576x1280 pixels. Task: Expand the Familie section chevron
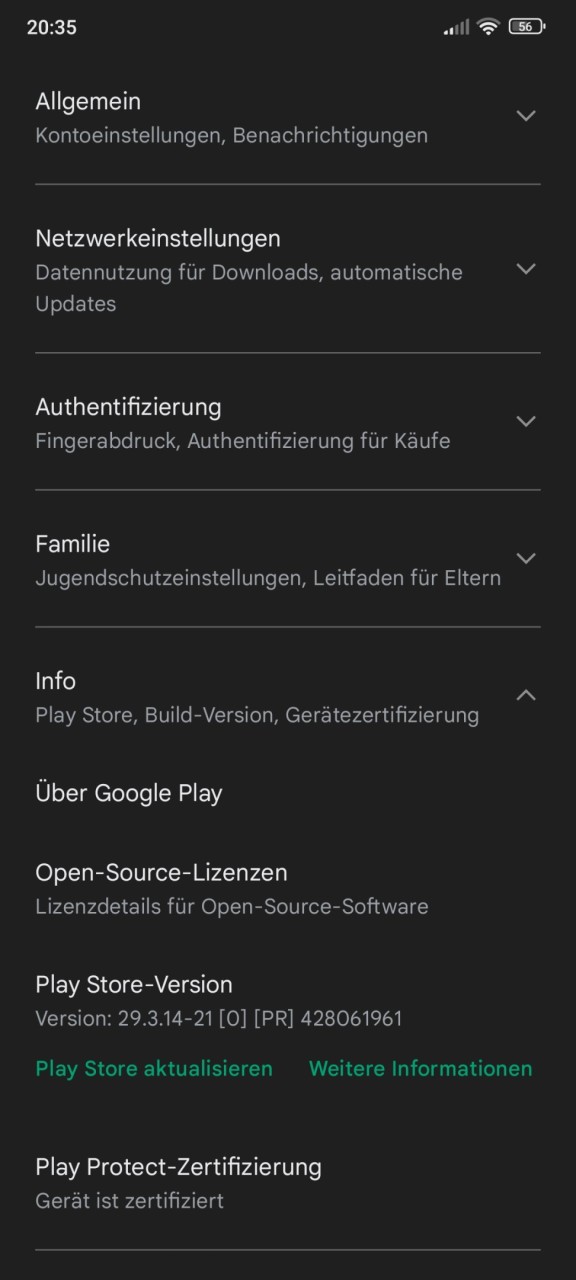click(526, 558)
